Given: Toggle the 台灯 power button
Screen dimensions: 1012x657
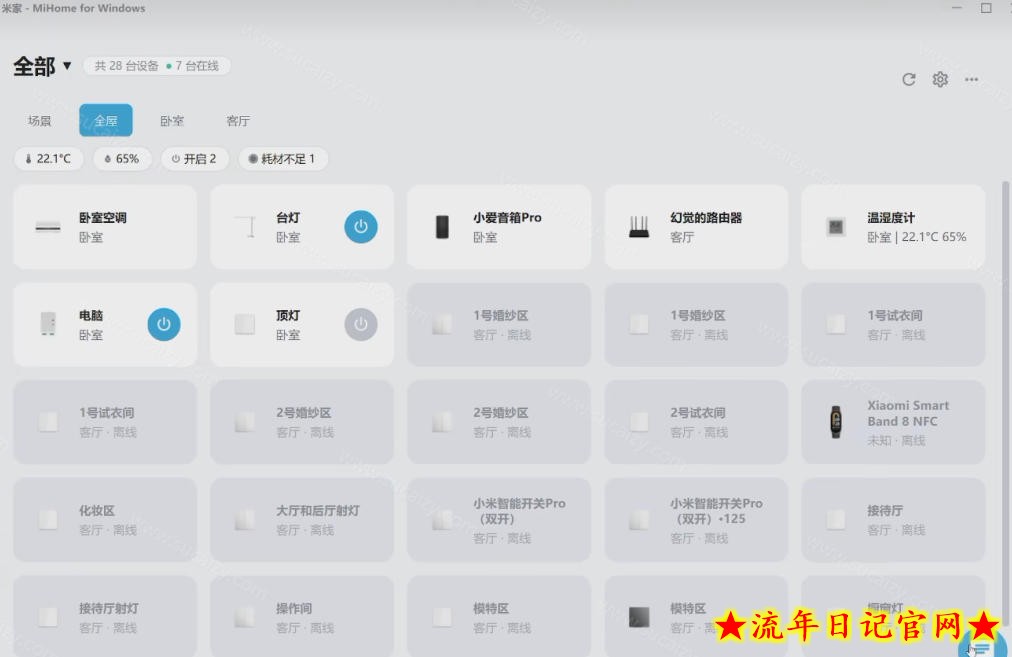Looking at the screenshot, I should coord(361,227).
